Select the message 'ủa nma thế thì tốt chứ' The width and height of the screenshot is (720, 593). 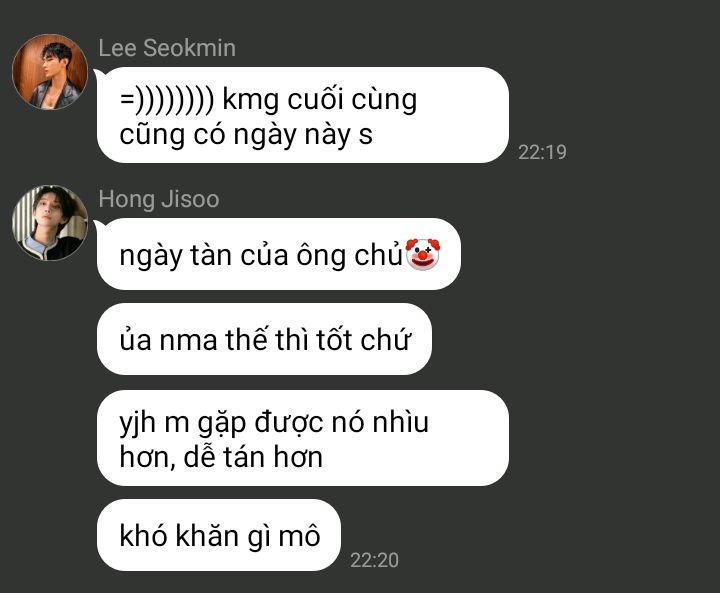click(264, 339)
